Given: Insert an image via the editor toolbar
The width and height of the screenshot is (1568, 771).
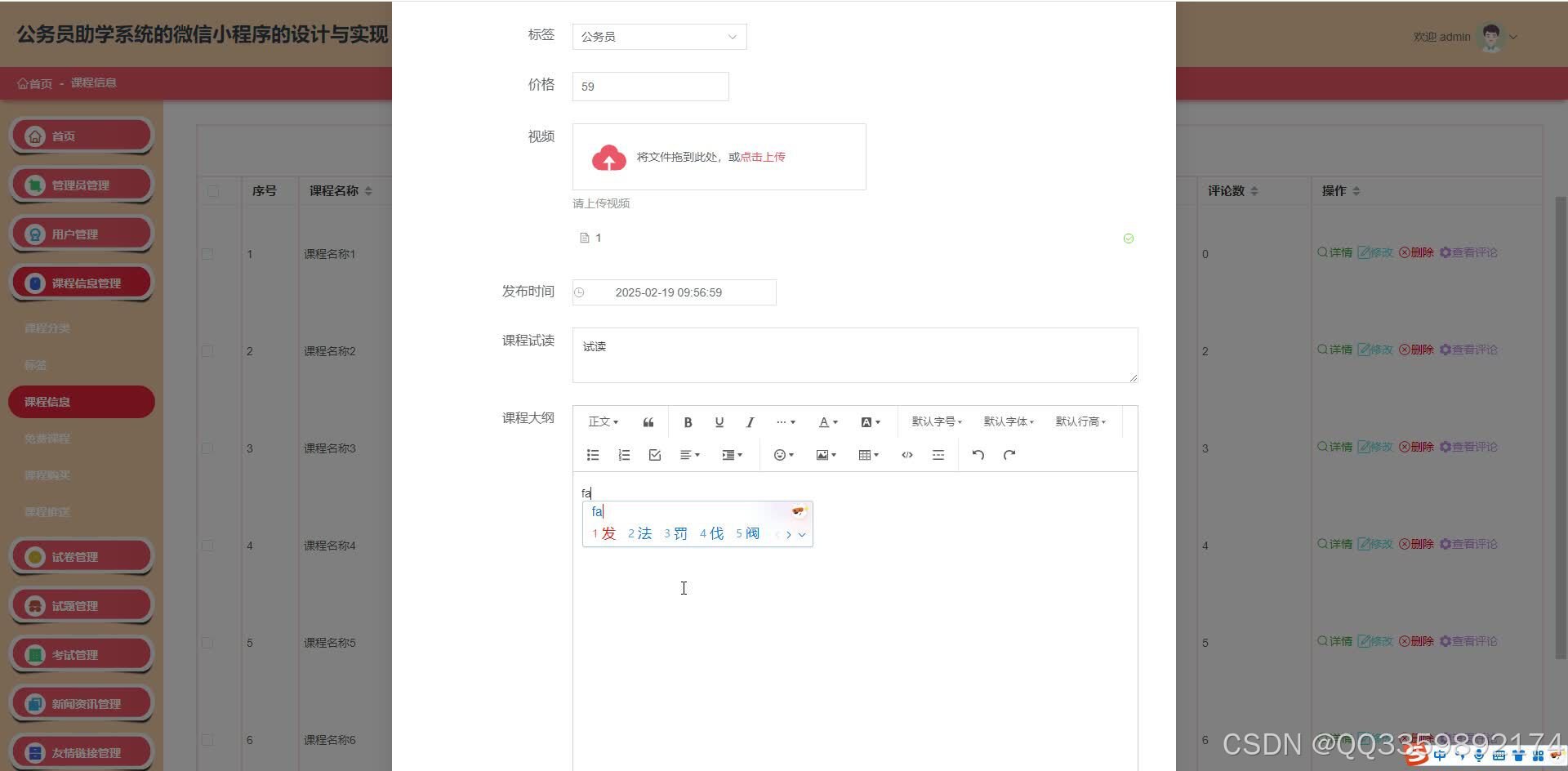Looking at the screenshot, I should [824, 455].
